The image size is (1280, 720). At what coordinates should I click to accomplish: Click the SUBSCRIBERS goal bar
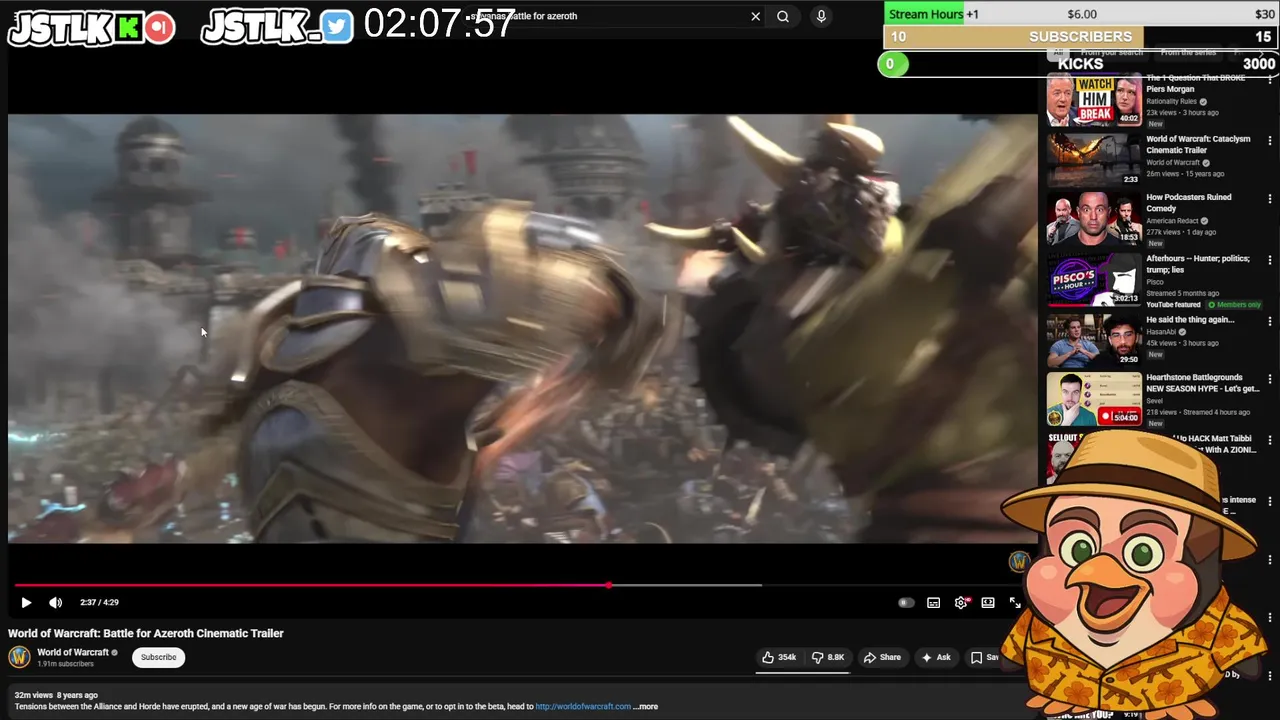coord(1081,37)
